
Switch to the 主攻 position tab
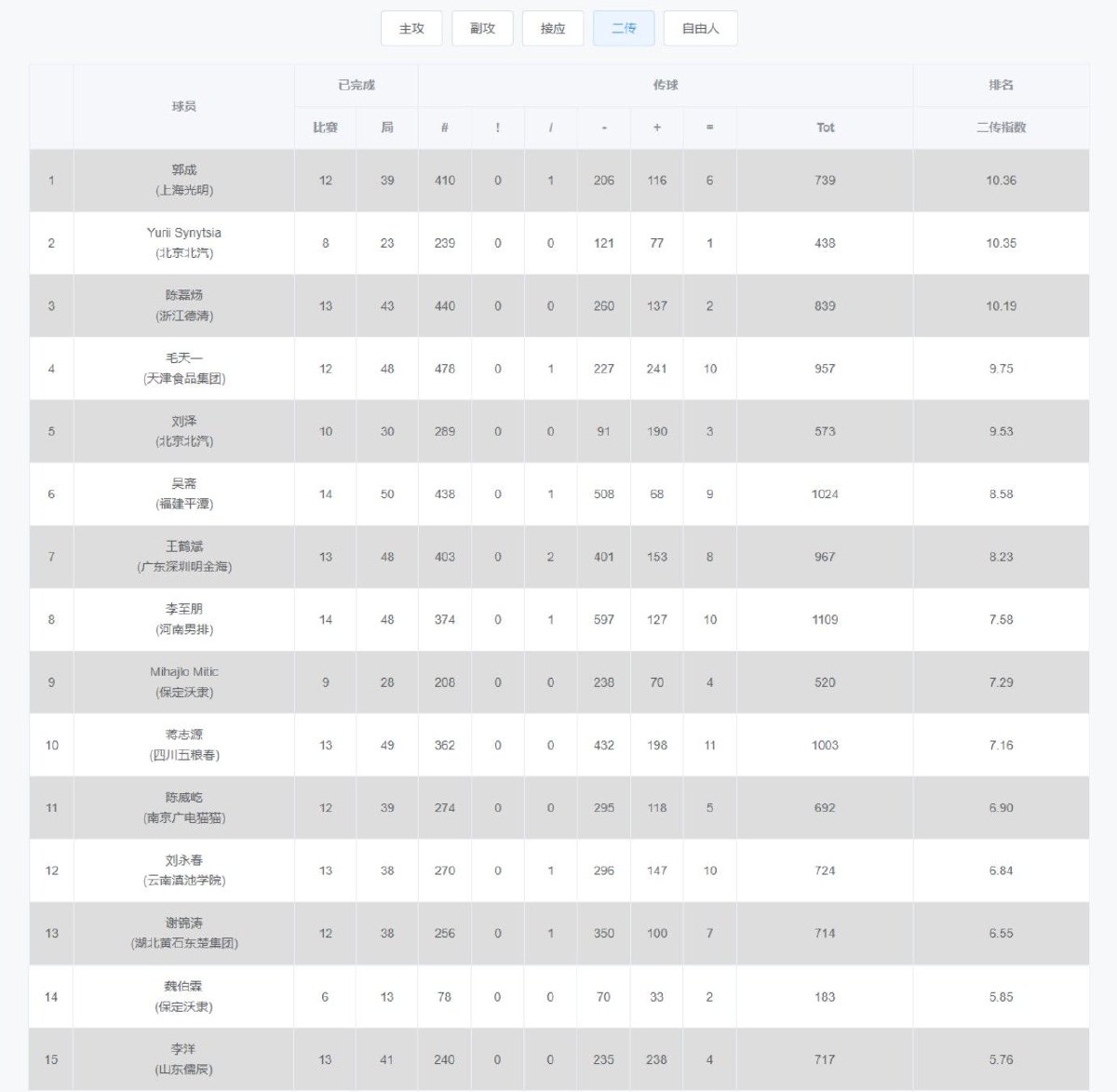(x=411, y=28)
